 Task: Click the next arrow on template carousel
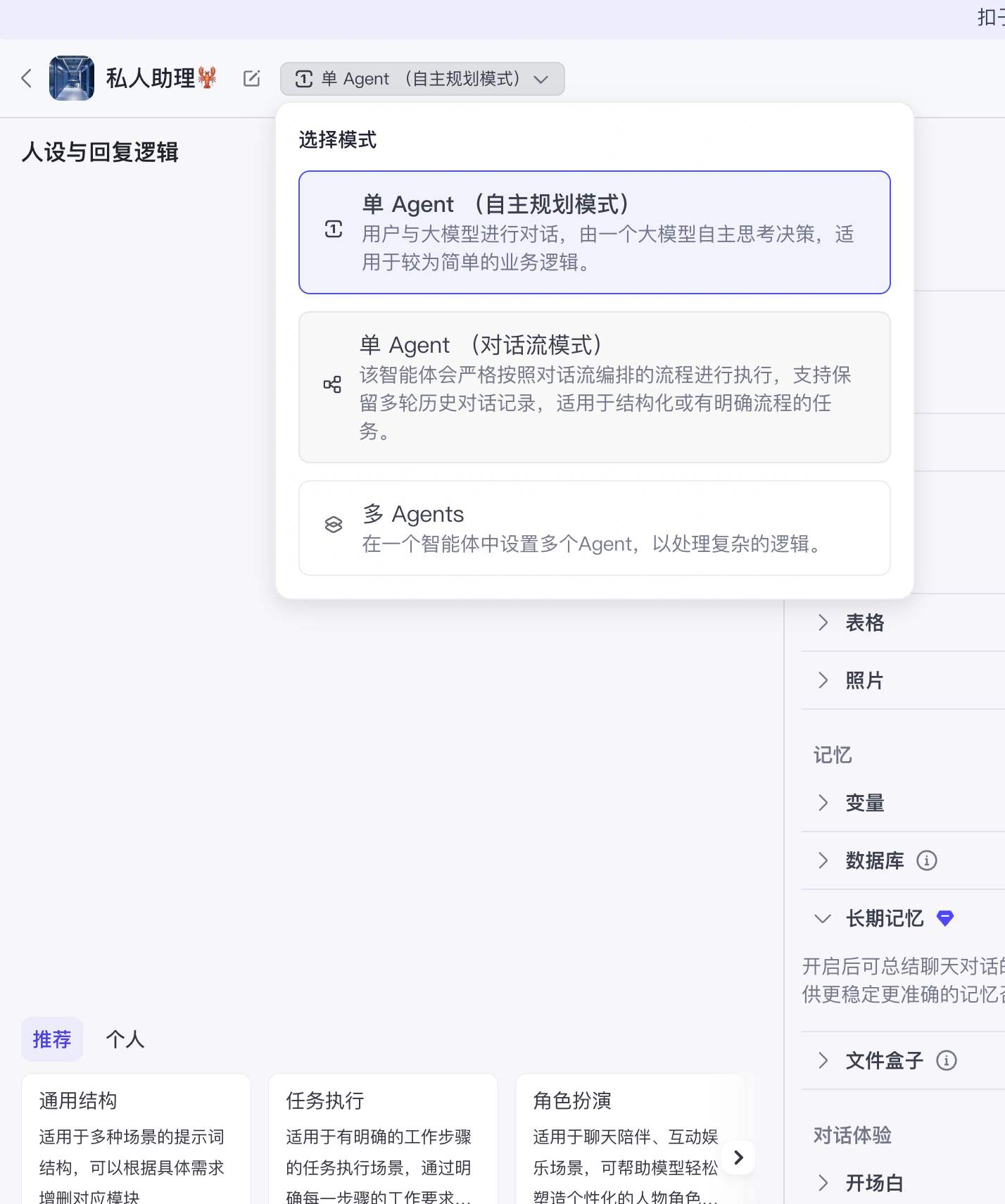click(738, 1158)
